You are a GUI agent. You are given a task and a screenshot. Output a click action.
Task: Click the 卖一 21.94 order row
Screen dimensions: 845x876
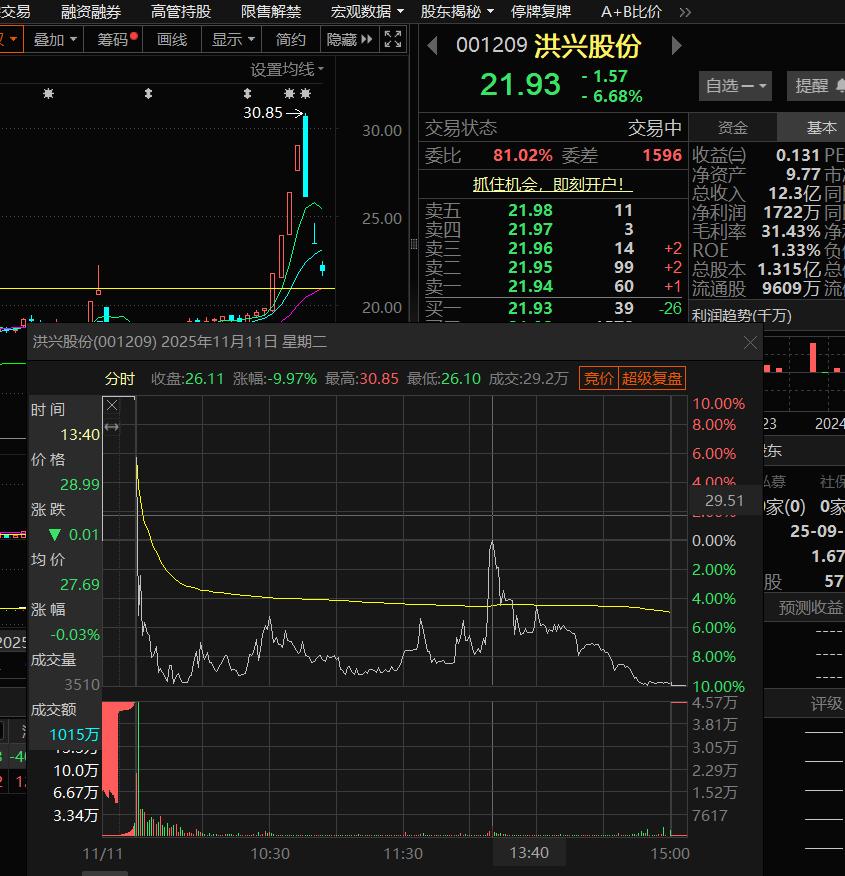coord(553,287)
